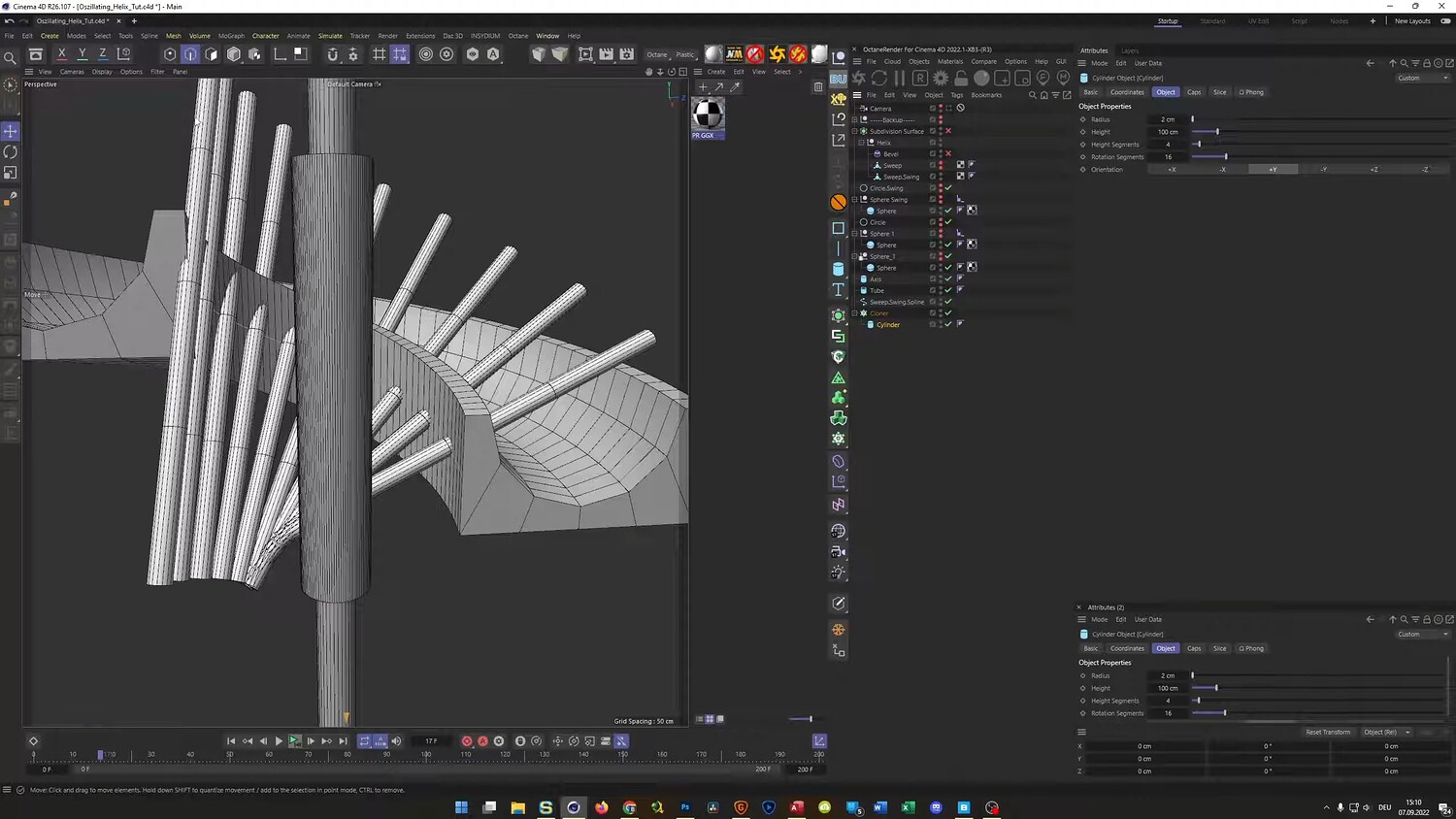Click Octane restart render icon

point(879,78)
